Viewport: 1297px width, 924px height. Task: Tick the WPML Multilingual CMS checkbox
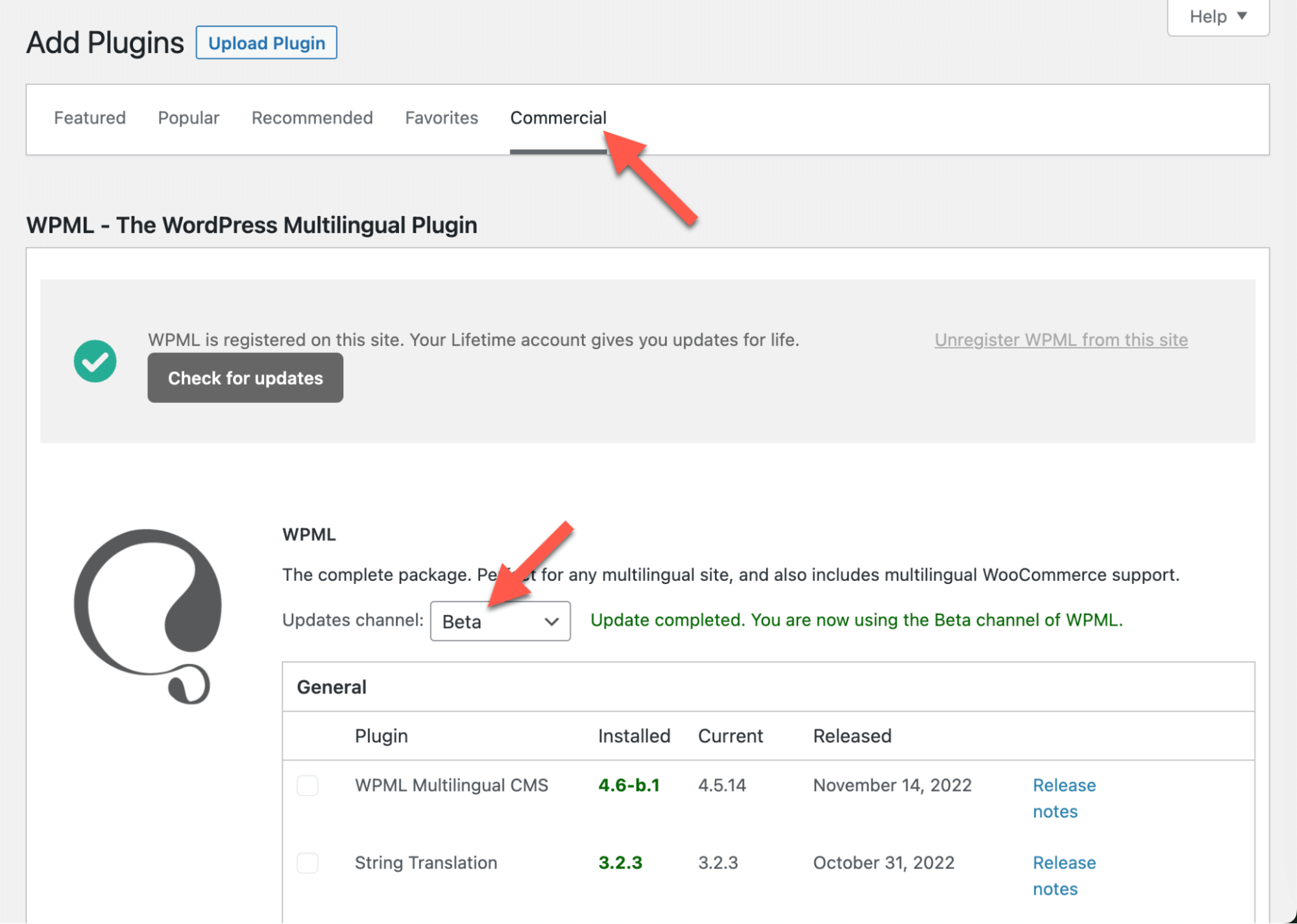pyautogui.click(x=308, y=785)
